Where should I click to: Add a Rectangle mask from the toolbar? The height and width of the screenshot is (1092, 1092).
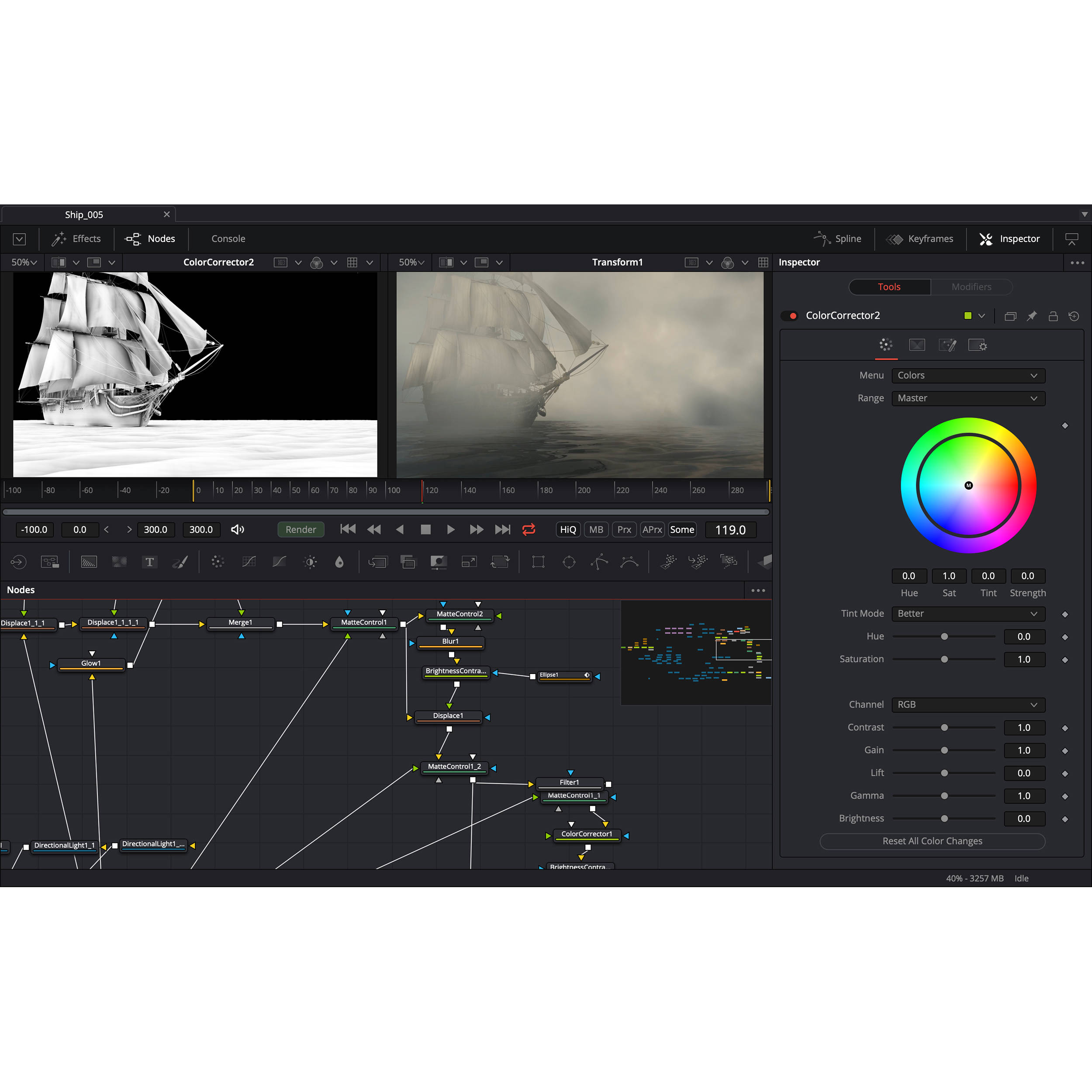(x=538, y=561)
